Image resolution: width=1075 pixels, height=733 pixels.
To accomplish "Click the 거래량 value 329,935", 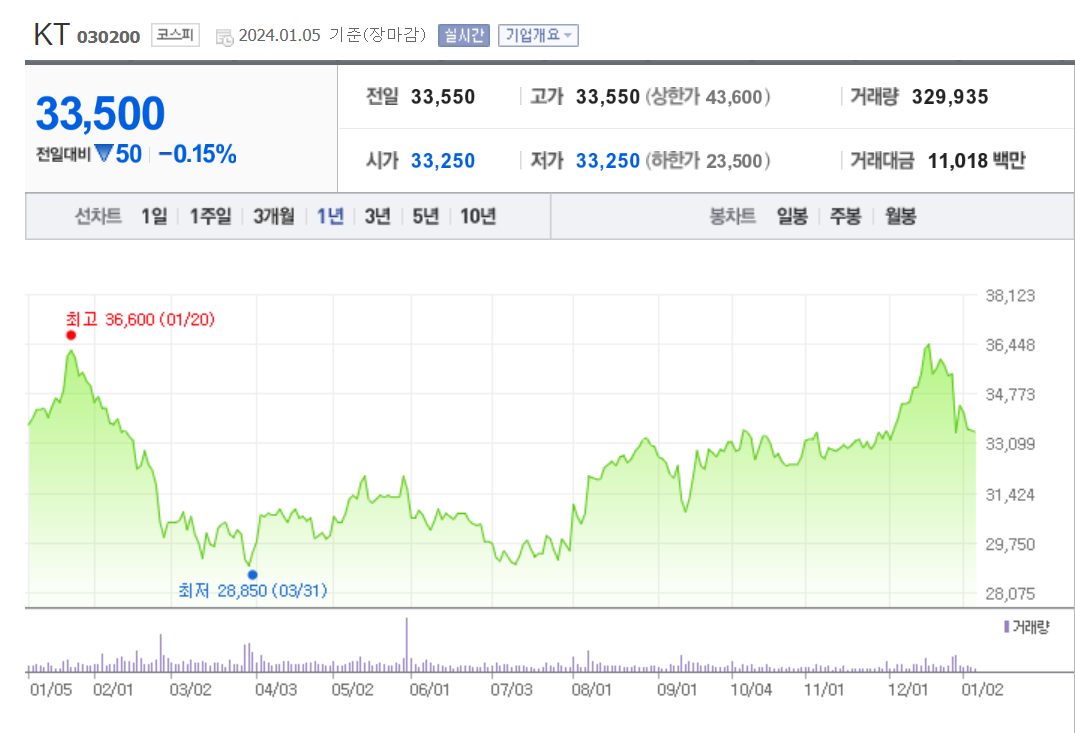I will click(x=950, y=97).
